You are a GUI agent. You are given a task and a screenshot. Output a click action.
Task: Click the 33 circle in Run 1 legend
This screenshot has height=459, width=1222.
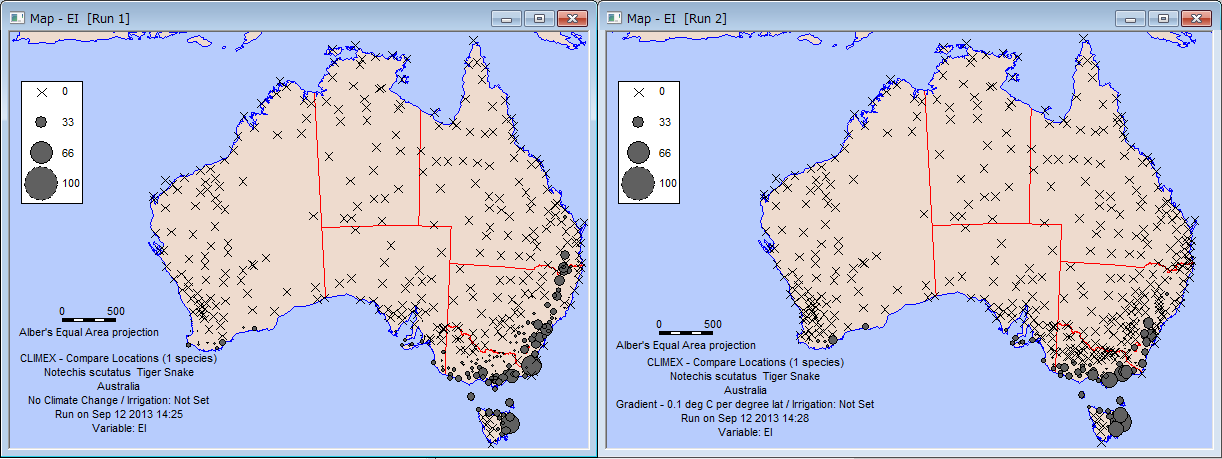tap(42, 122)
